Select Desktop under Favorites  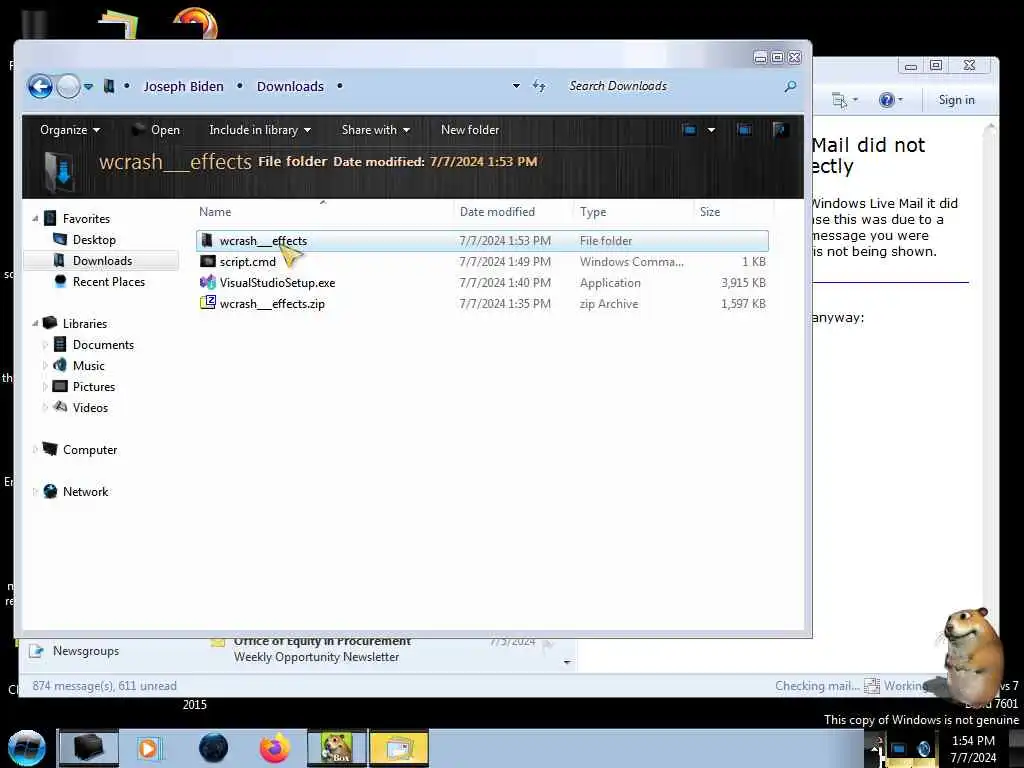click(94, 240)
